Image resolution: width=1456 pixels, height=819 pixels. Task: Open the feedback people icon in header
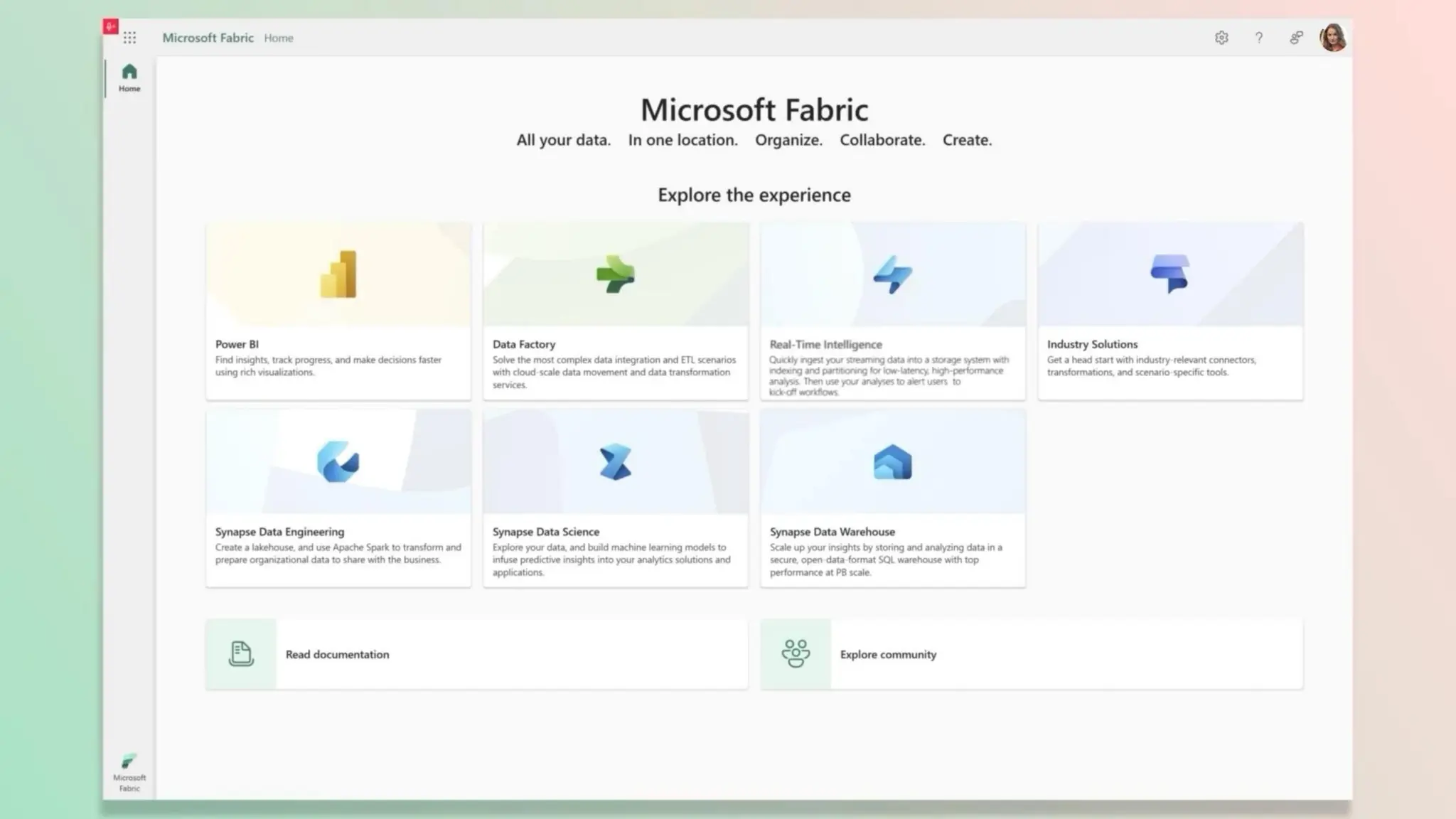1296,38
